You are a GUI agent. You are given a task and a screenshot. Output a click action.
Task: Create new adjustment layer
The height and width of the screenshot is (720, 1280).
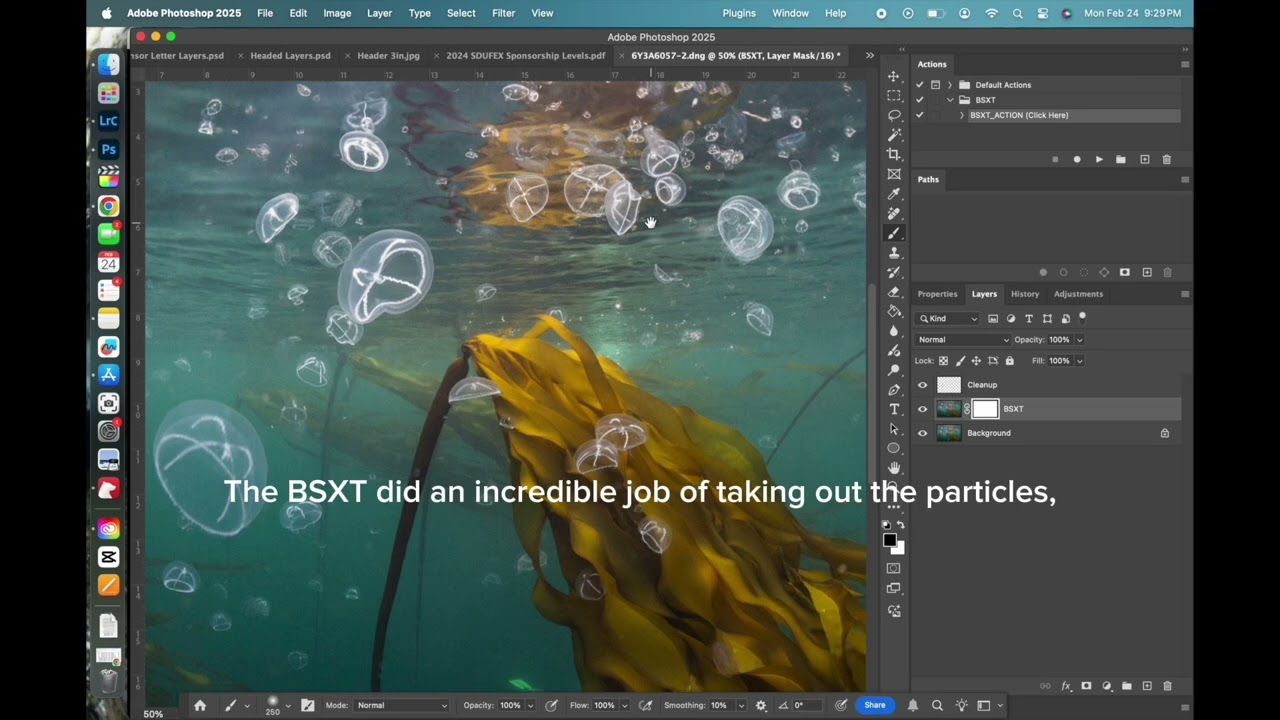[x=1107, y=686]
